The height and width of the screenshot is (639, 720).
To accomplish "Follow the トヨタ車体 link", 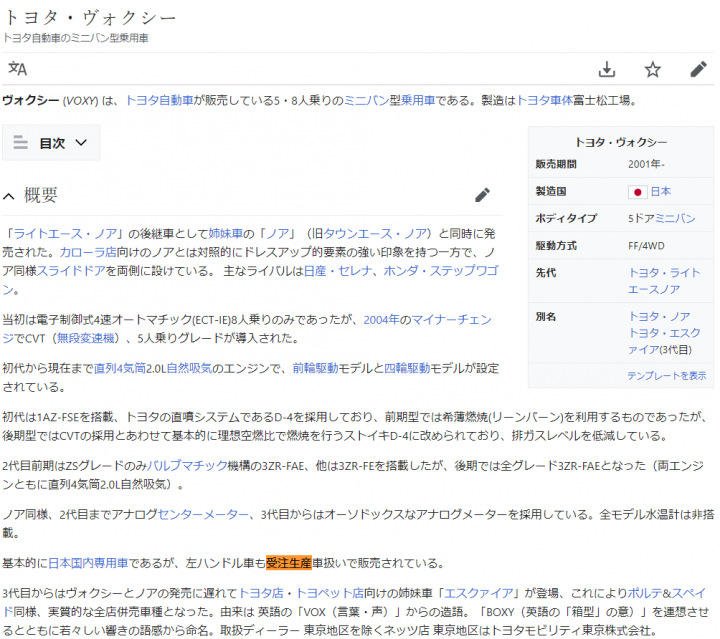I will click(545, 100).
